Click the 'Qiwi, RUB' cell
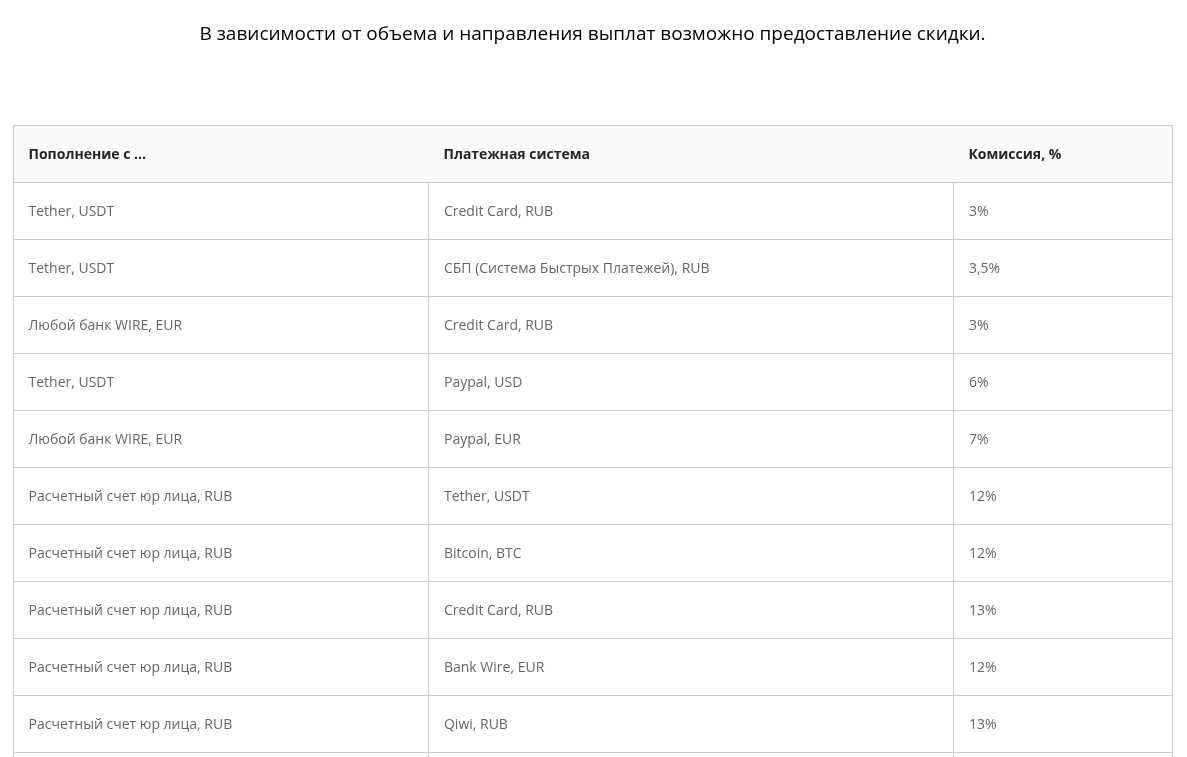The width and height of the screenshot is (1187, 757). pyautogui.click(x=475, y=724)
